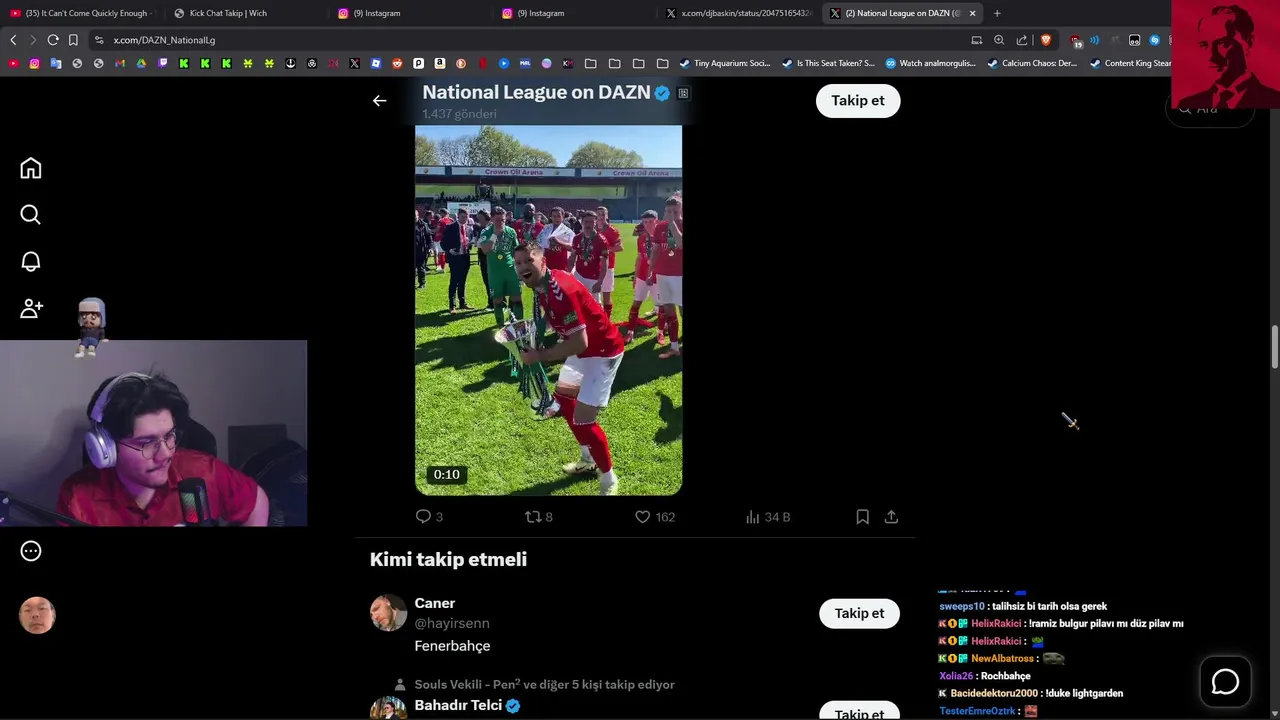Go back using the arrow beside the profile name
This screenshot has width=1280, height=720.
pos(379,100)
